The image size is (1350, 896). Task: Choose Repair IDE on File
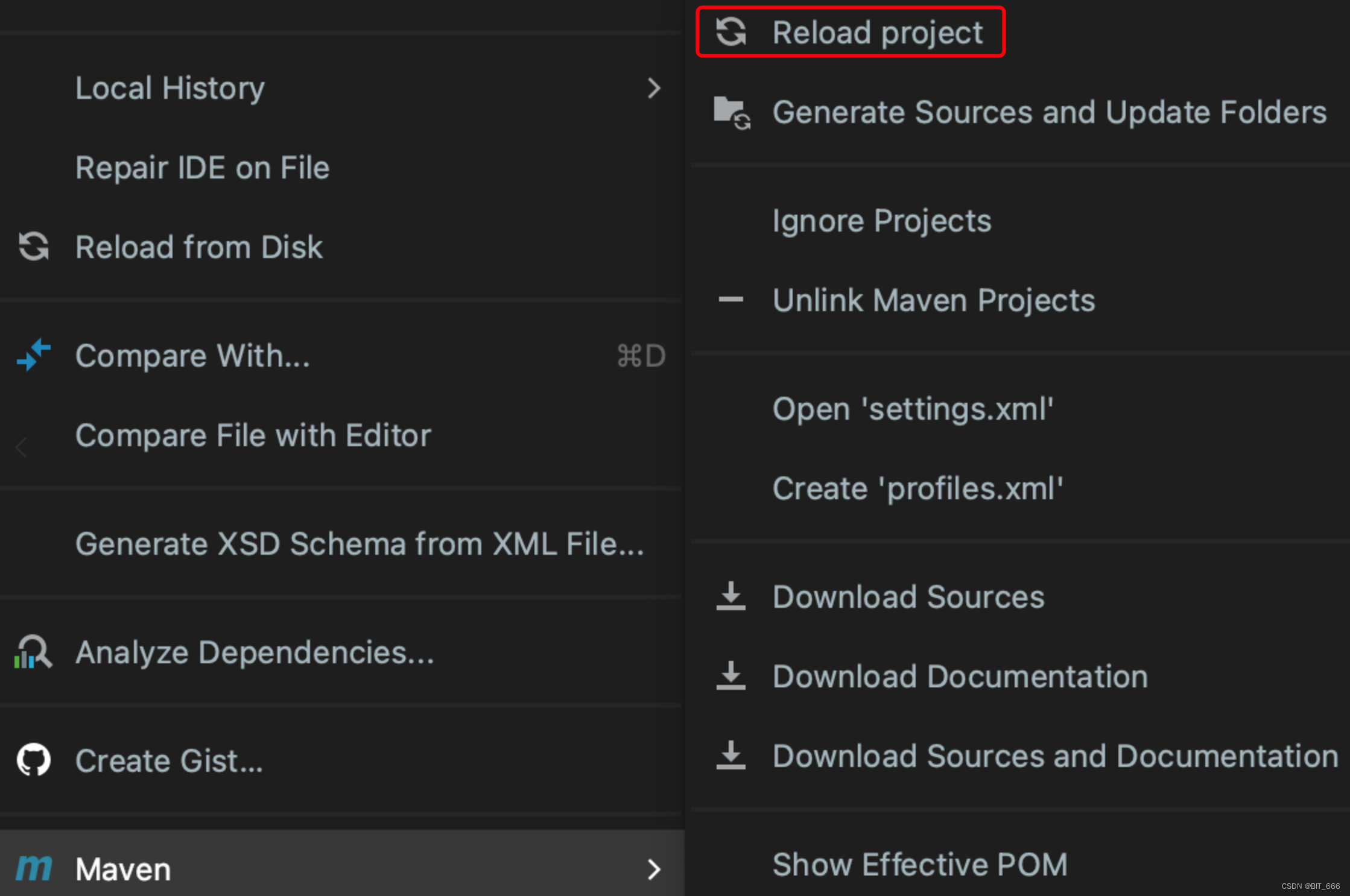[202, 168]
